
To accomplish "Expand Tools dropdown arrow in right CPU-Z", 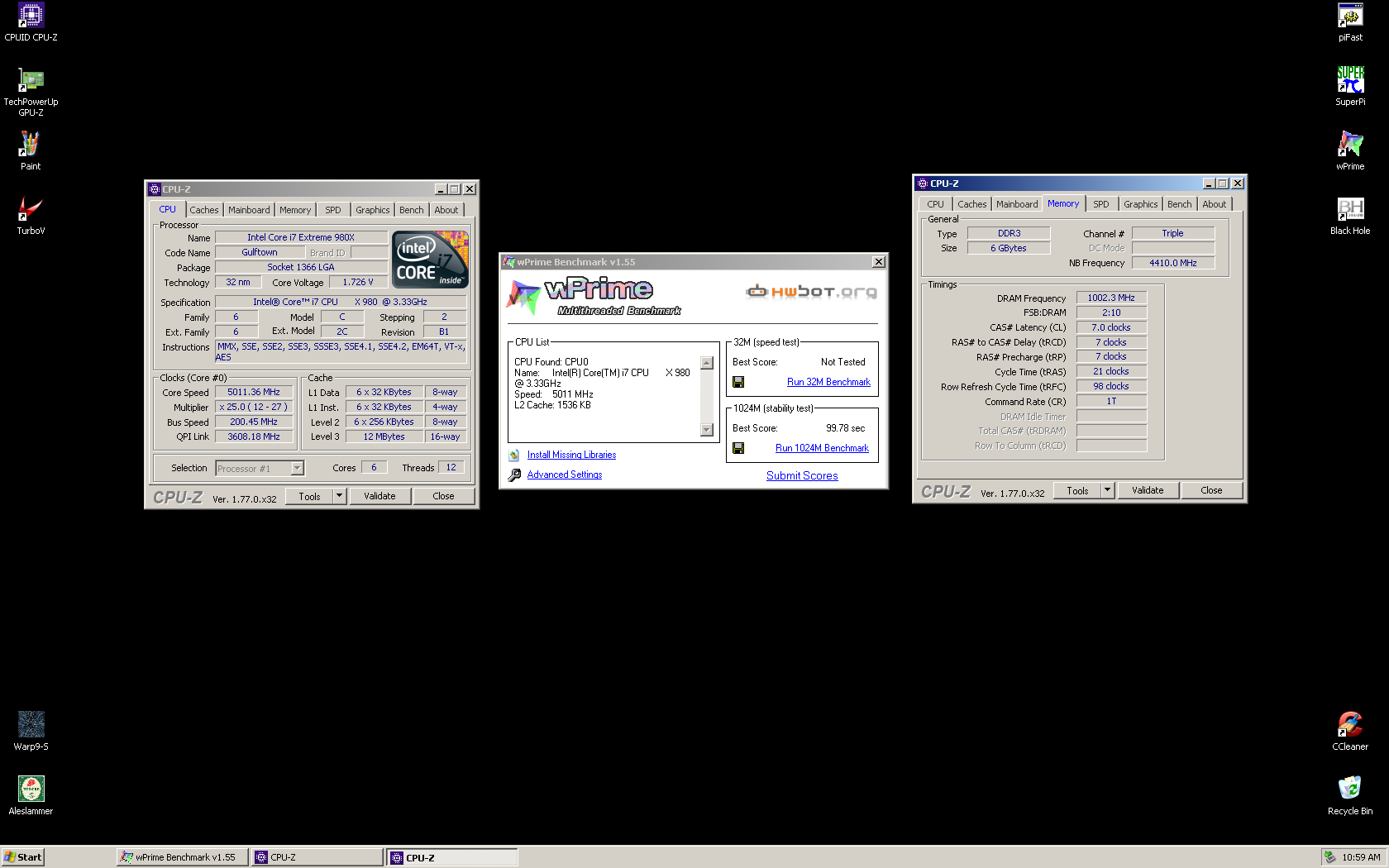I will click(x=1107, y=490).
